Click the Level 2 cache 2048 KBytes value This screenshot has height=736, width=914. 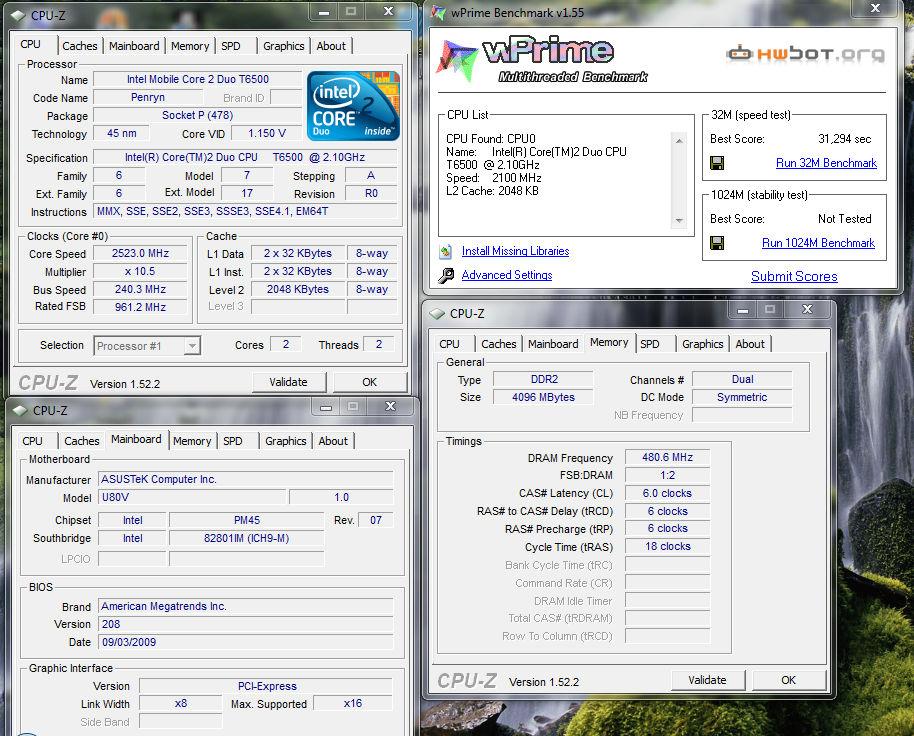point(298,290)
